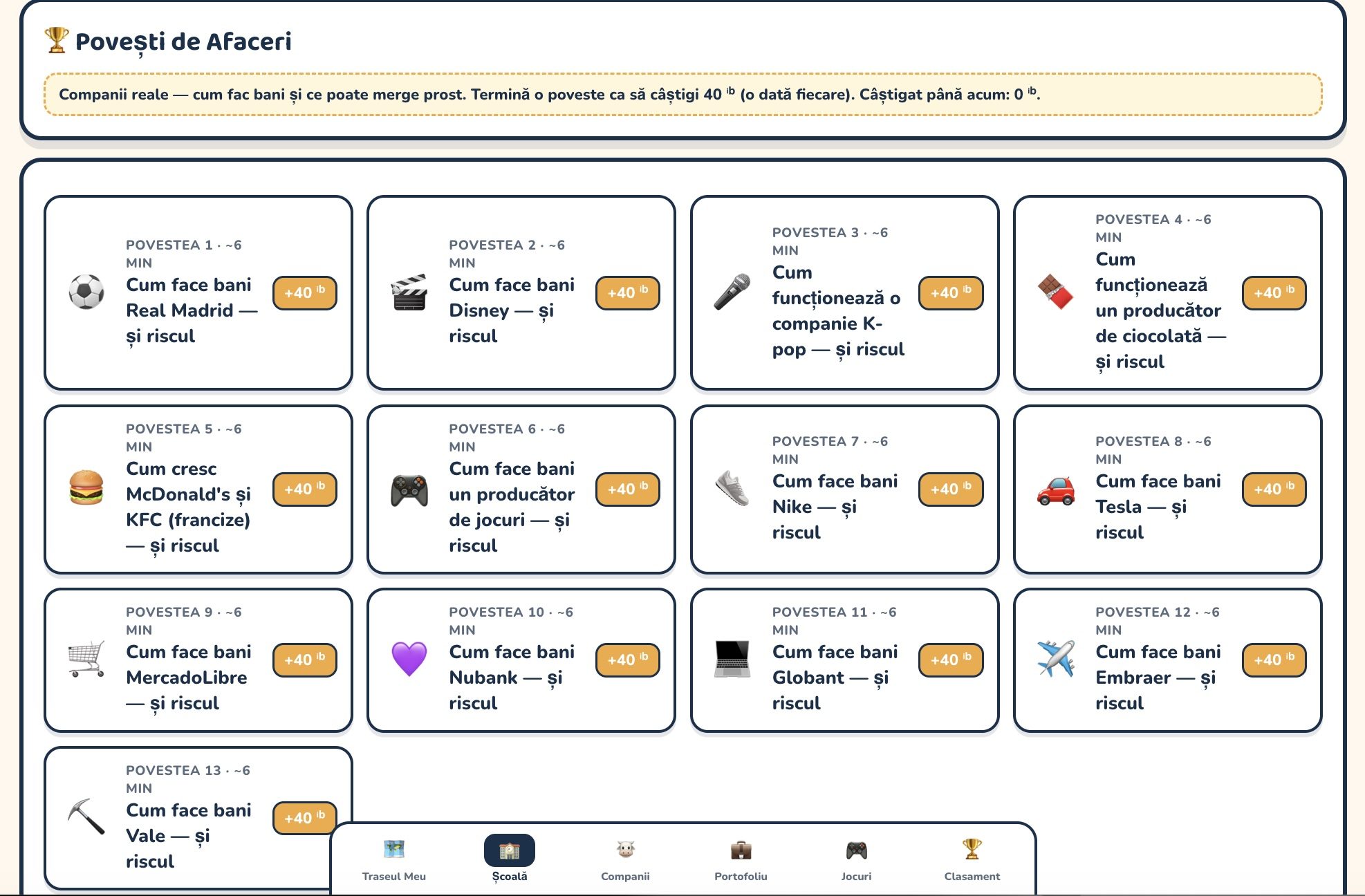Viewport: 1365px width, 896px height.
Task: Click the +40 reward badge for Nubank
Action: click(628, 660)
